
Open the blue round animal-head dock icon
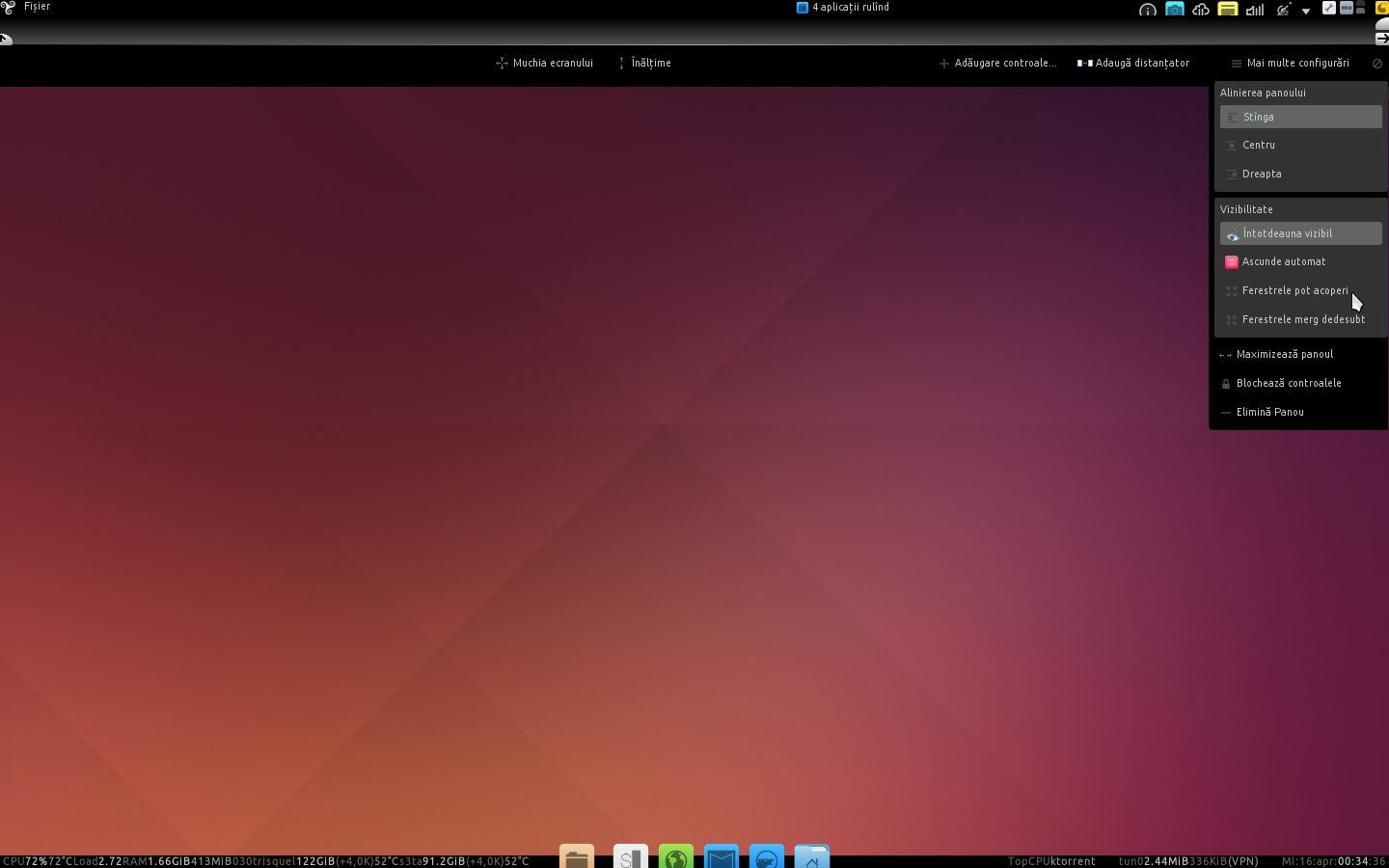pyautogui.click(x=767, y=856)
